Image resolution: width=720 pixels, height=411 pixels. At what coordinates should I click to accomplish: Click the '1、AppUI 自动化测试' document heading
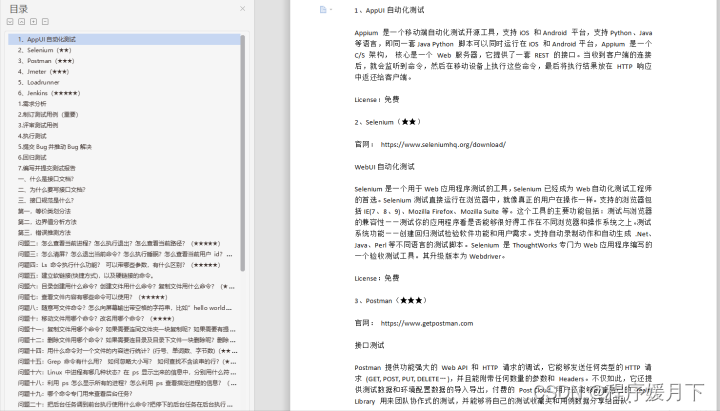pyautogui.click(x=389, y=10)
